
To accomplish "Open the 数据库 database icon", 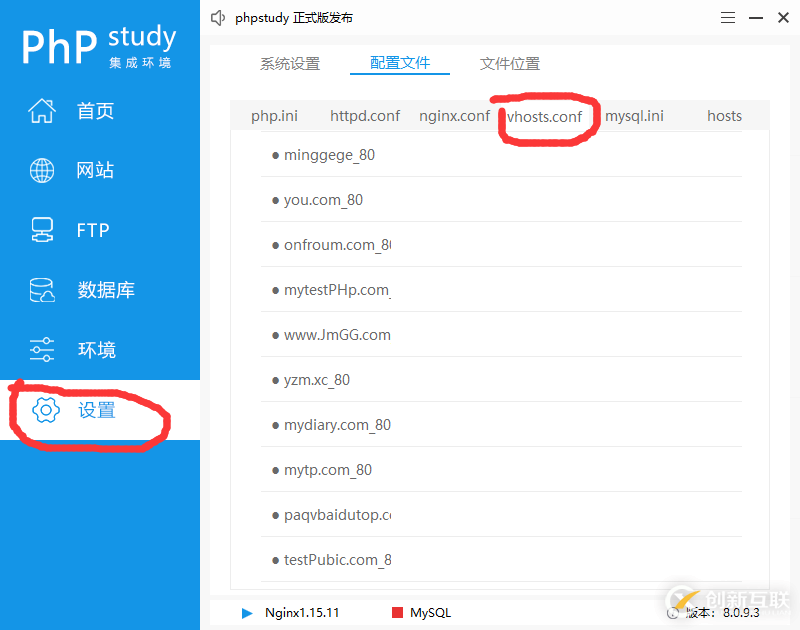I will tap(42, 290).
